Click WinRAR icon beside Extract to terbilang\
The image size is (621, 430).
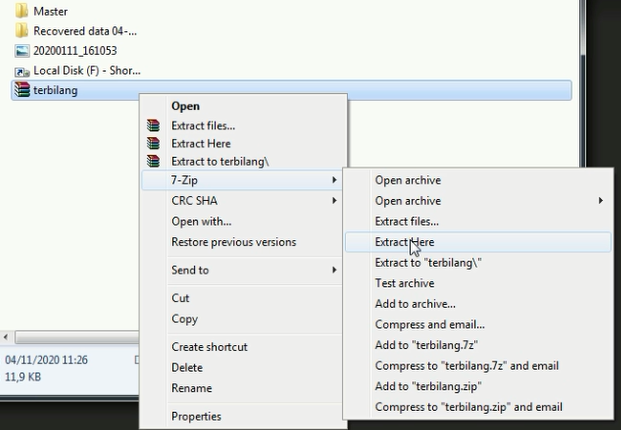pyautogui.click(x=153, y=161)
